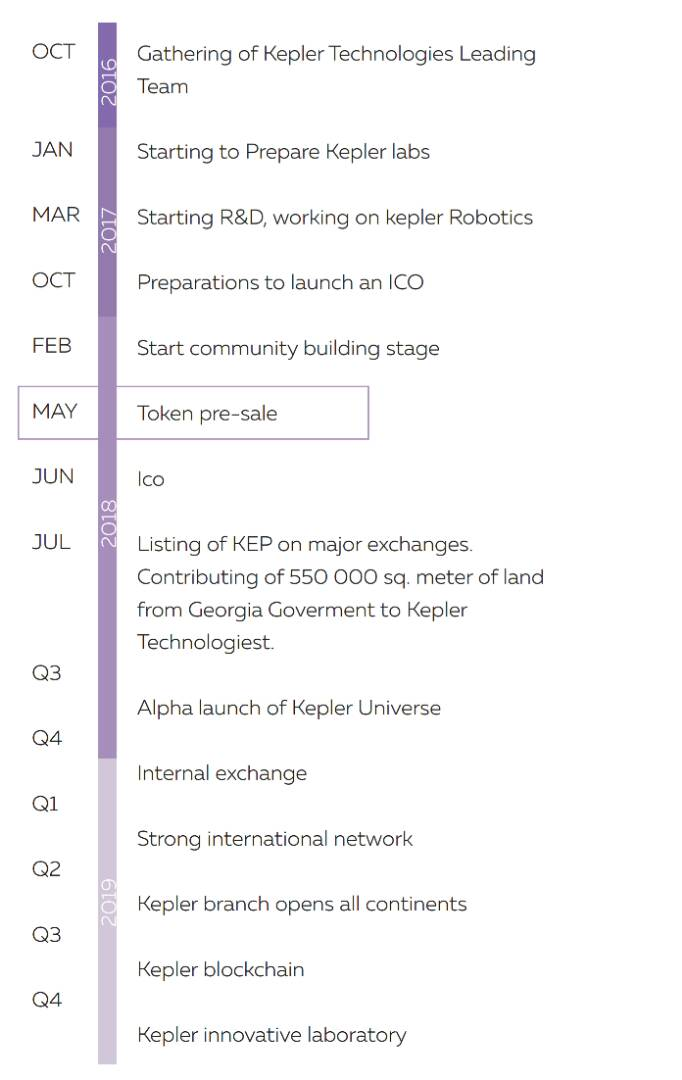Click "Start community building stage" entry
This screenshot has width=682, height=1080.
click(288, 348)
